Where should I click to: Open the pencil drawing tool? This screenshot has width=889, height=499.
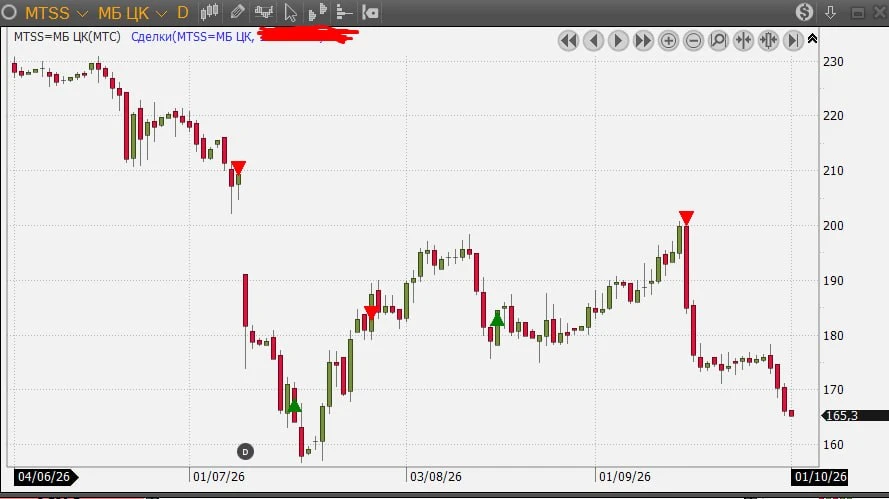(237, 12)
